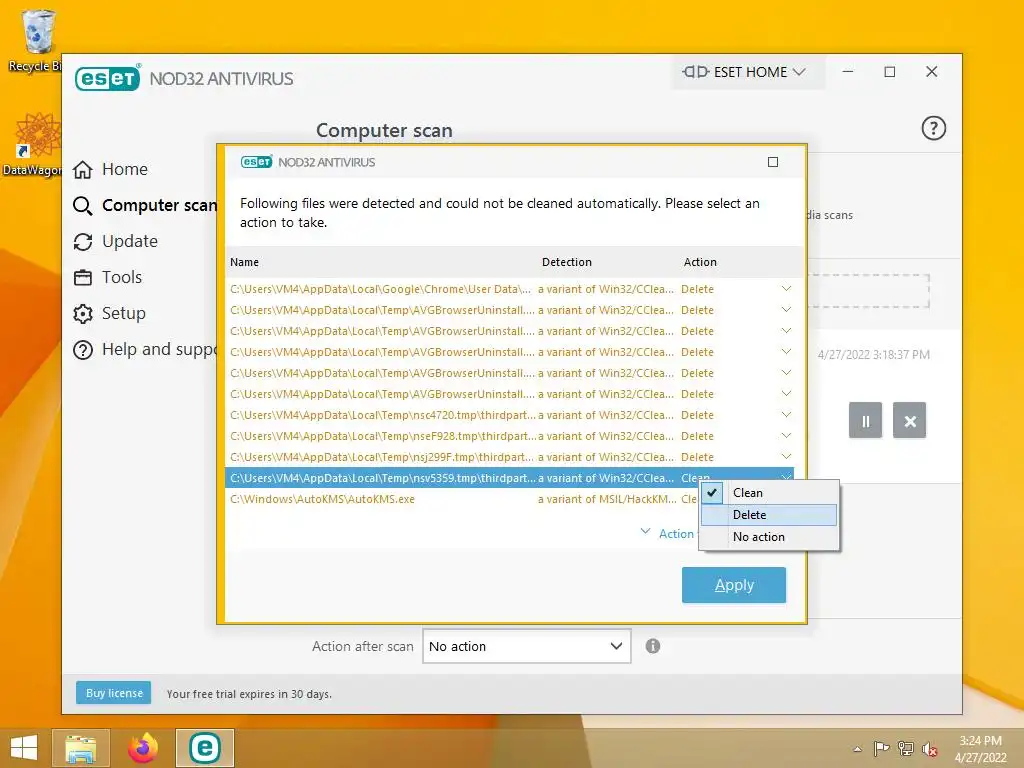Screen dimensions: 1024x768
Task: Click the help question mark icon
Action: [933, 128]
